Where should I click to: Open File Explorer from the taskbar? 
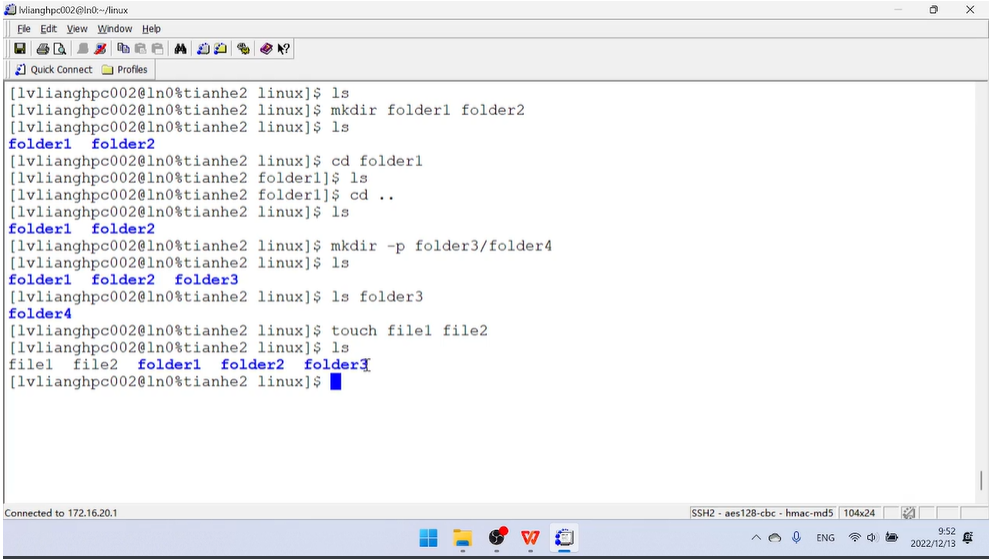[x=462, y=538]
